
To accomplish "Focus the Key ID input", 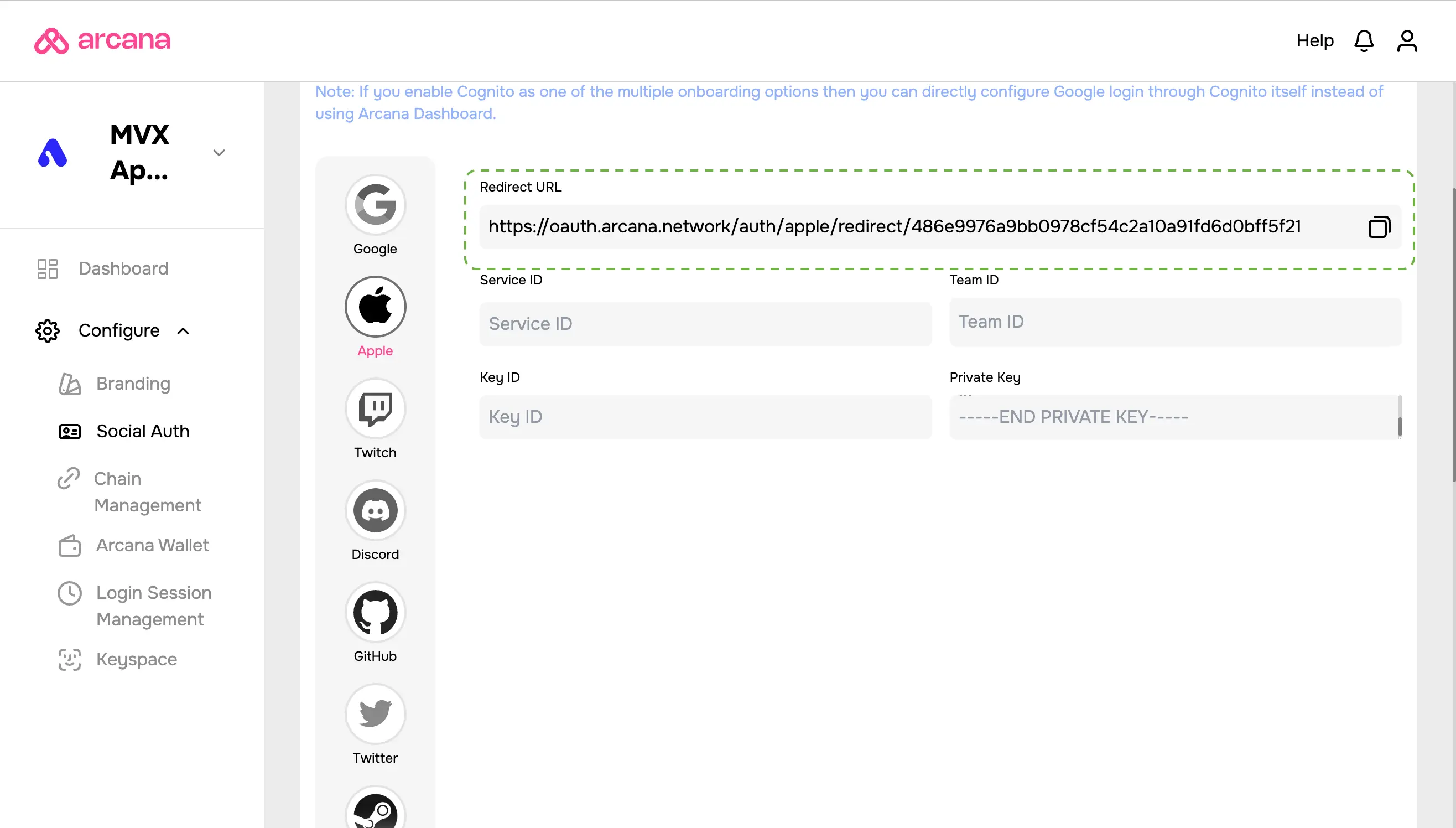I will (x=705, y=417).
